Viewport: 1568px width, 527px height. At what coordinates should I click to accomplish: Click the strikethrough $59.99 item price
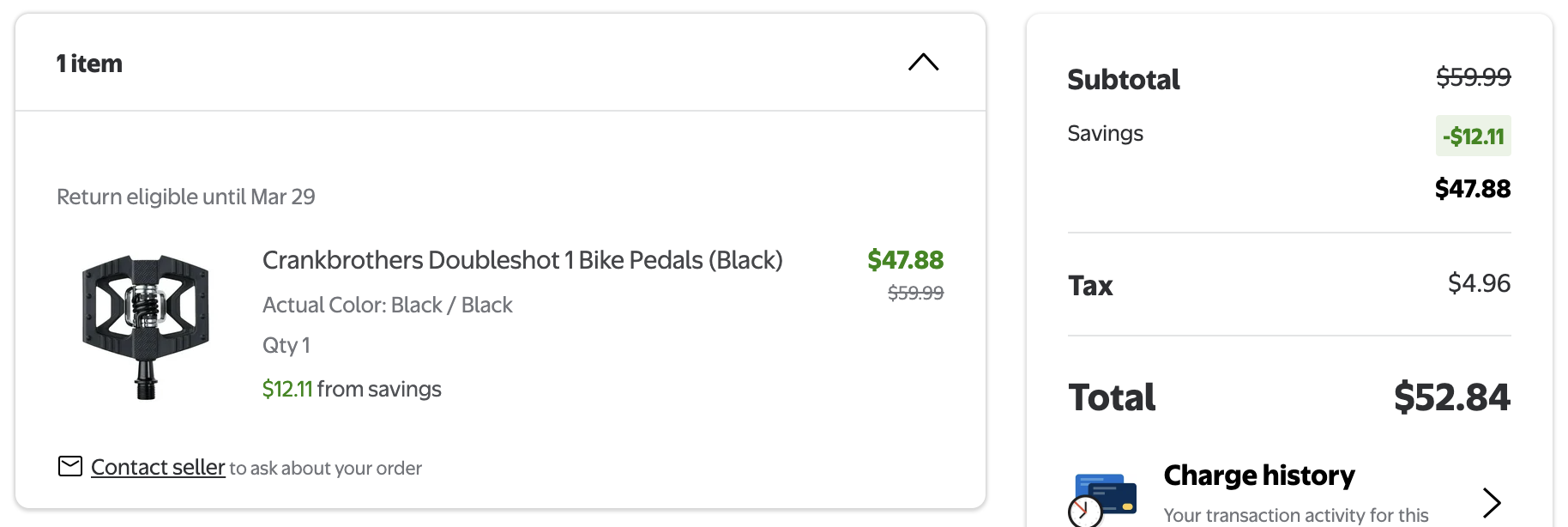coord(915,293)
